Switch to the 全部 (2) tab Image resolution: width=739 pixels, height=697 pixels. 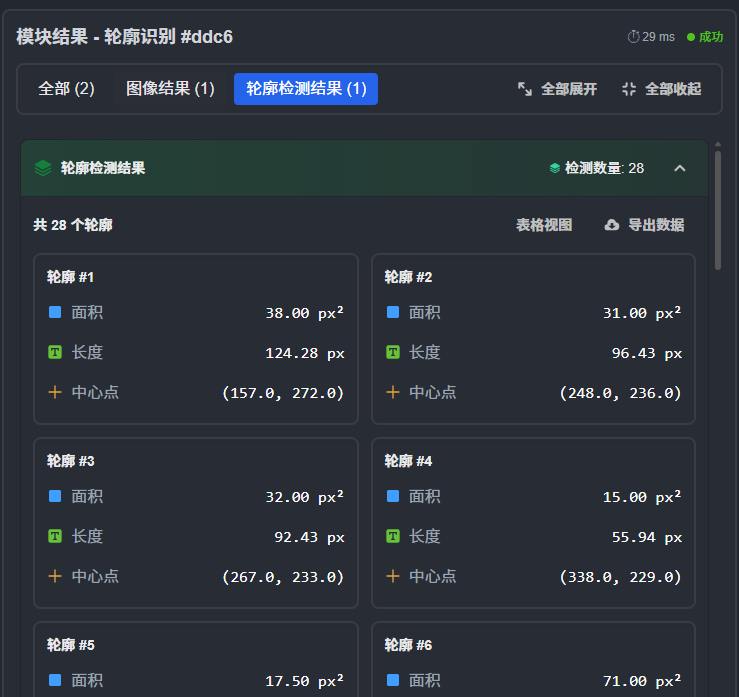pyautogui.click(x=66, y=89)
